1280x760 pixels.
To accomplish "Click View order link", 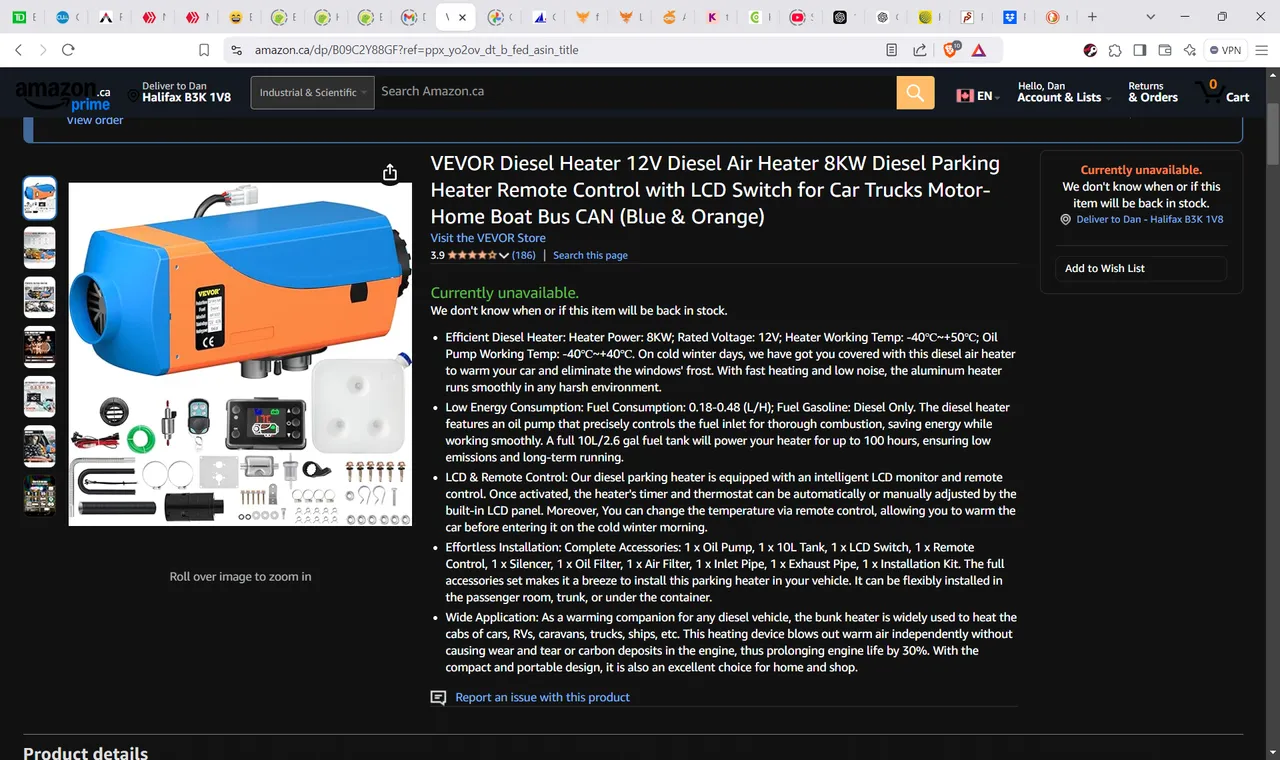I will pos(95,121).
